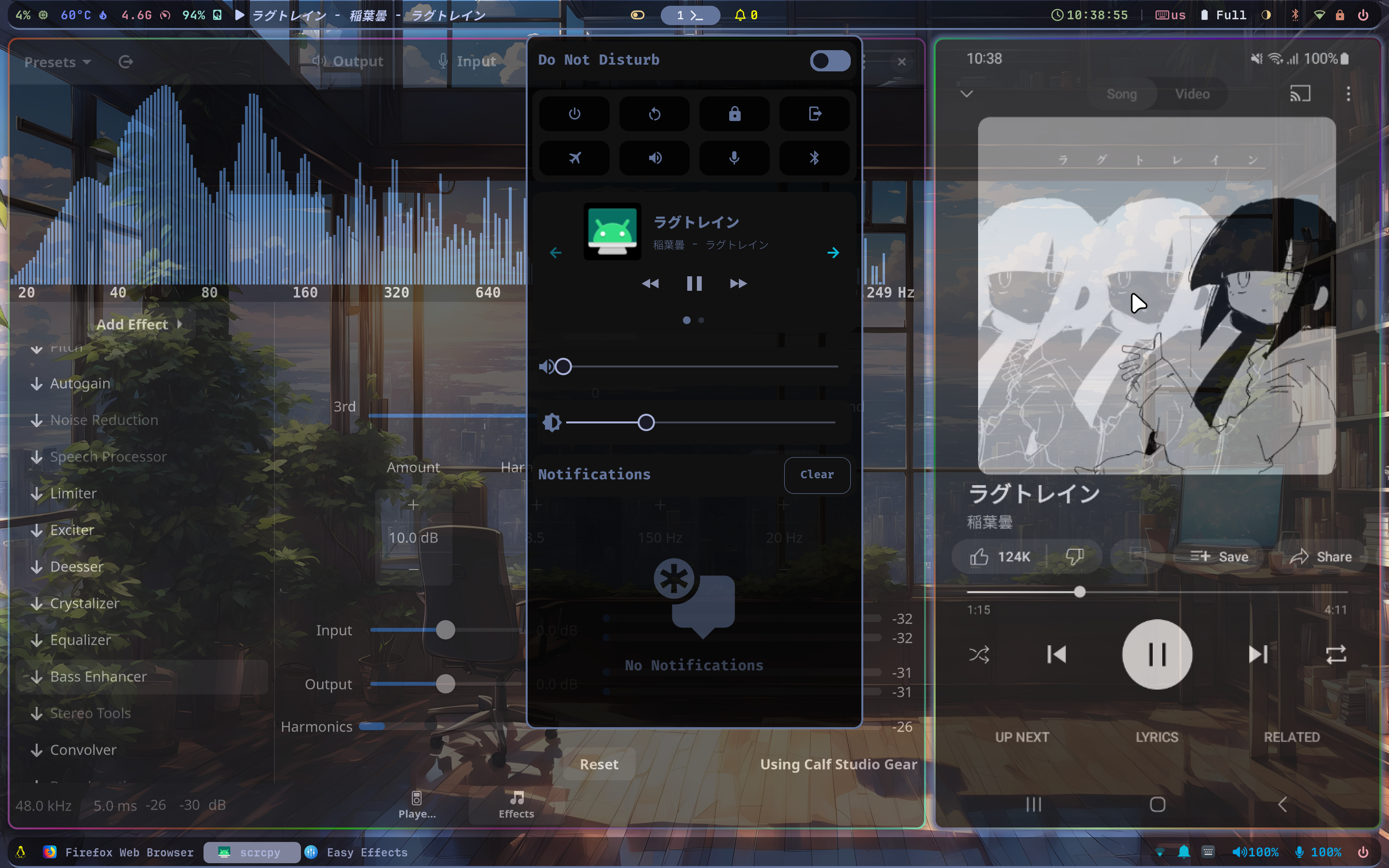This screenshot has width=1389, height=868.
Task: Clear all notifications
Action: tap(817, 473)
